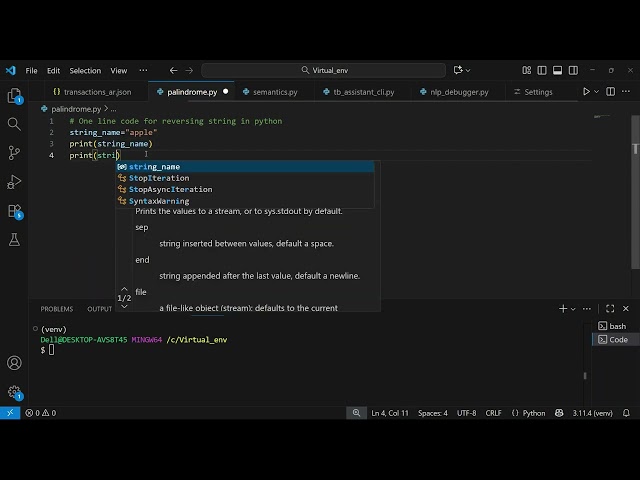Open the View menu
This screenshot has width=640, height=480.
click(119, 71)
